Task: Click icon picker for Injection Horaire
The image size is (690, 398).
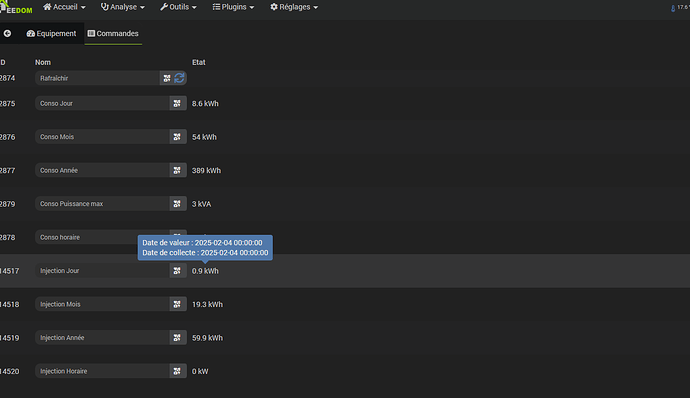Action: (177, 371)
